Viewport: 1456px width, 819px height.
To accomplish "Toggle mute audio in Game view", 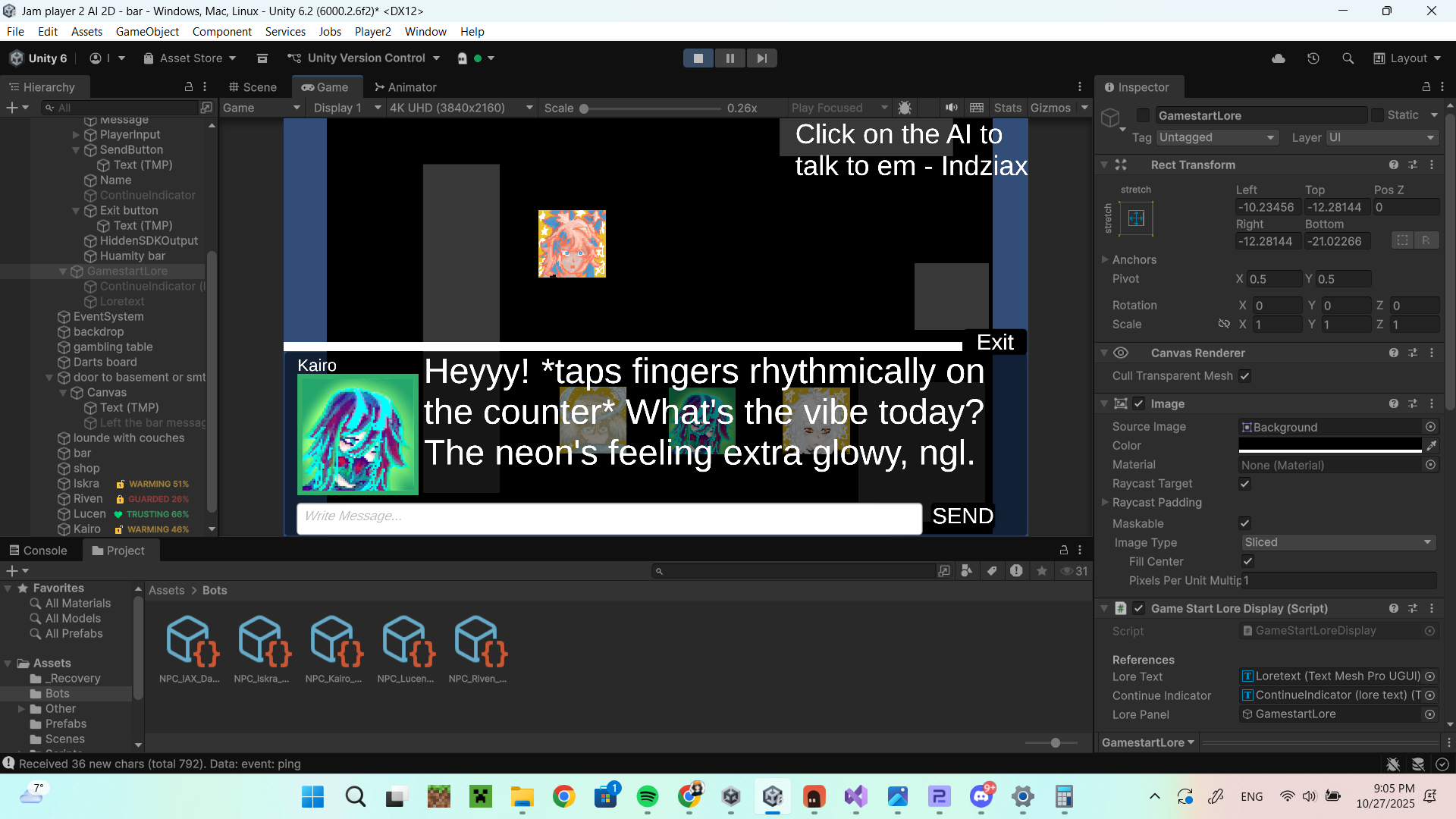I will click(951, 108).
